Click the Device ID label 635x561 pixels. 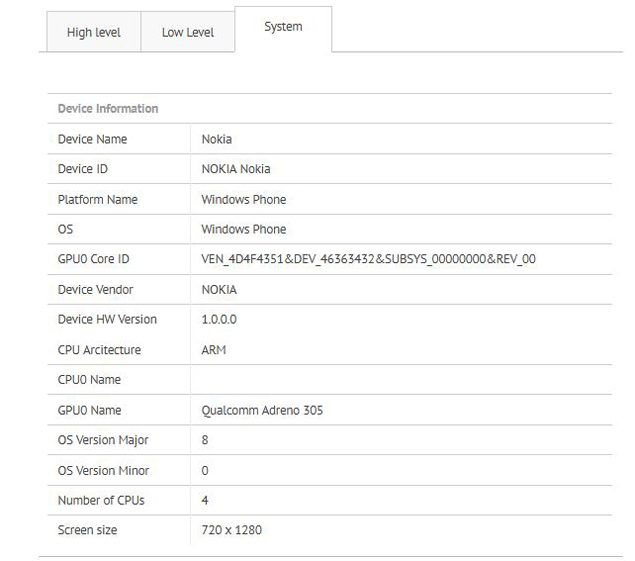pos(83,169)
